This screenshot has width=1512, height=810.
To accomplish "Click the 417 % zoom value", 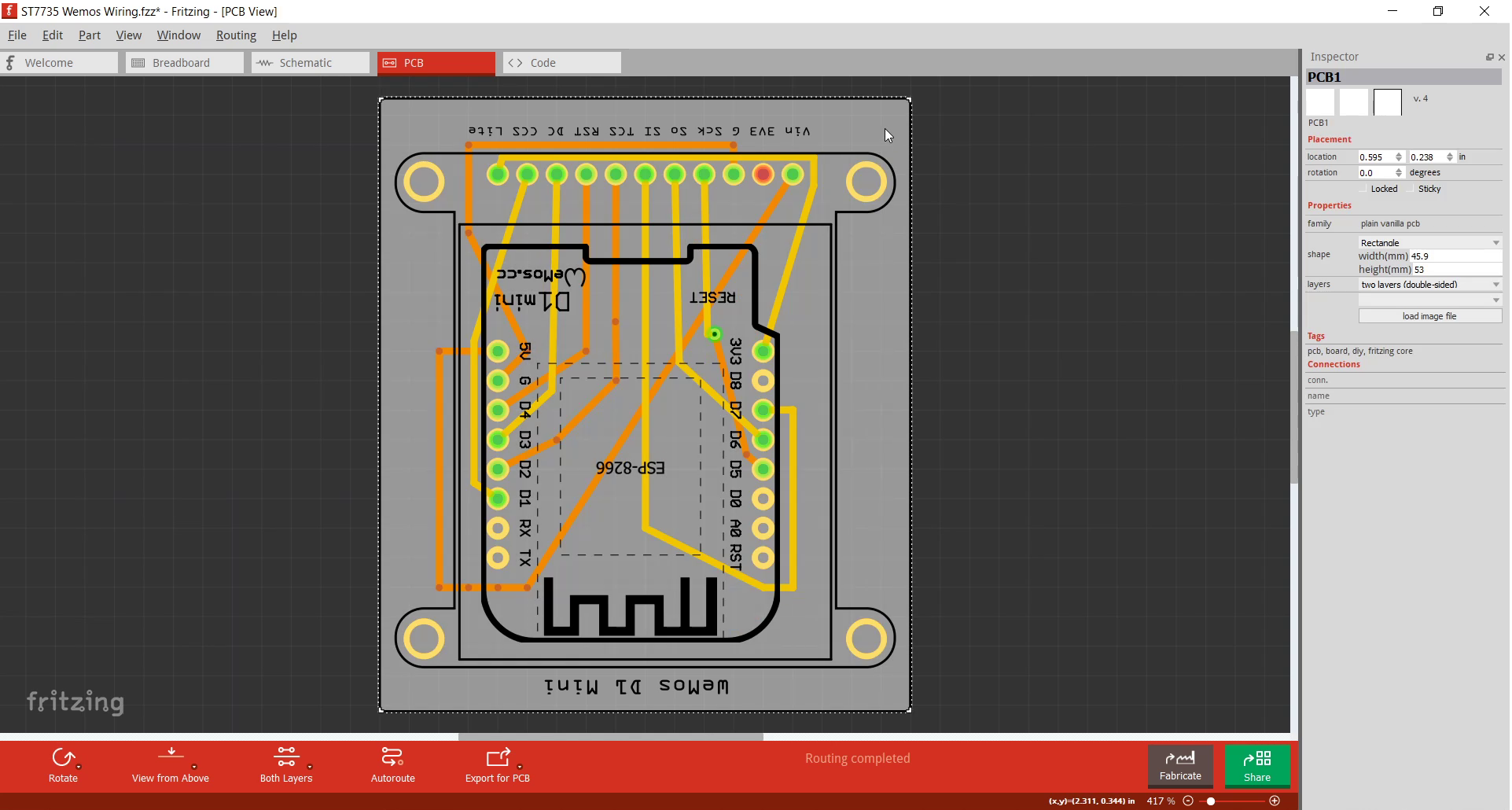I will point(1161,801).
